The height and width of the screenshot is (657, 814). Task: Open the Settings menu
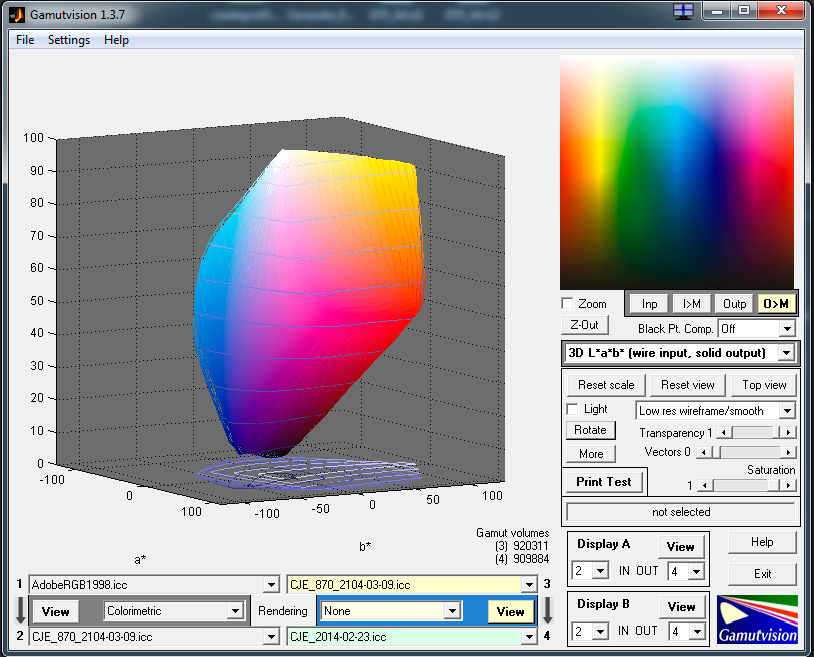pyautogui.click(x=69, y=40)
